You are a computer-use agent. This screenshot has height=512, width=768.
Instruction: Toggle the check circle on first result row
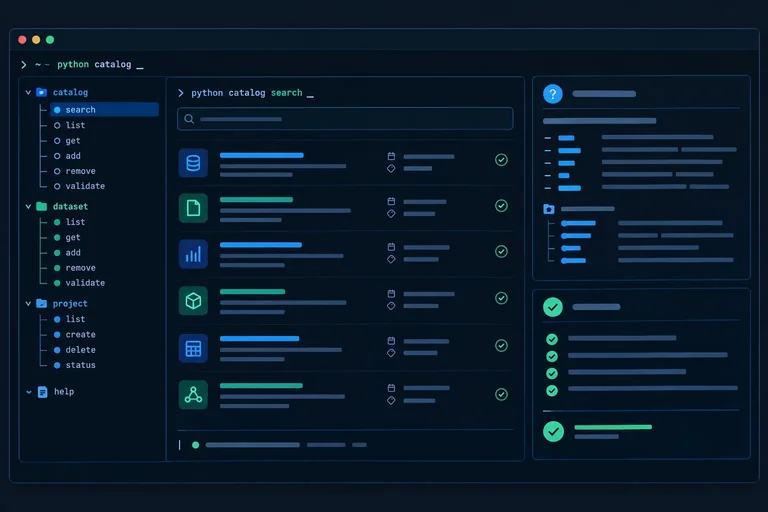coord(501,160)
